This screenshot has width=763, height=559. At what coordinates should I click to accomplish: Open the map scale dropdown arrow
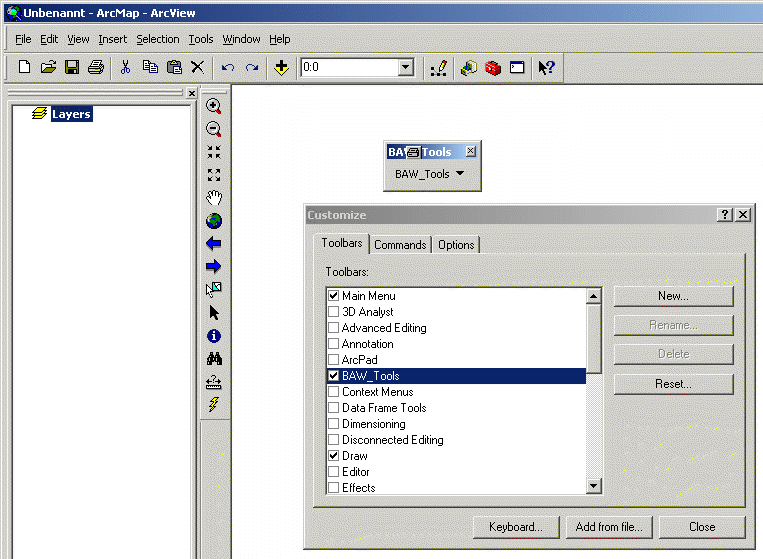[406, 67]
